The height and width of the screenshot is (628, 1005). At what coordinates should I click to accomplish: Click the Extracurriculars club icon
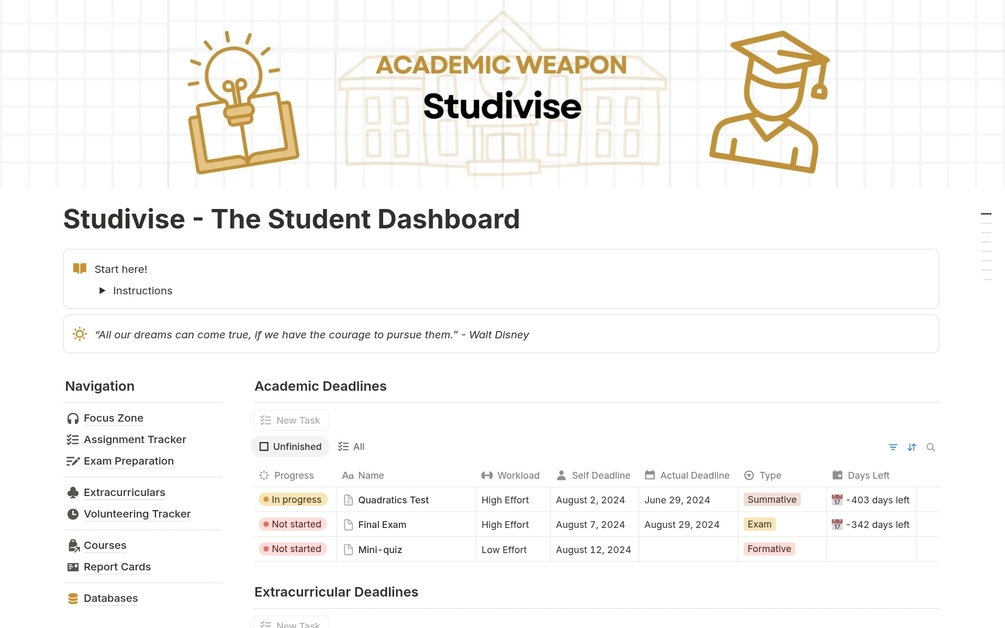coord(72,493)
